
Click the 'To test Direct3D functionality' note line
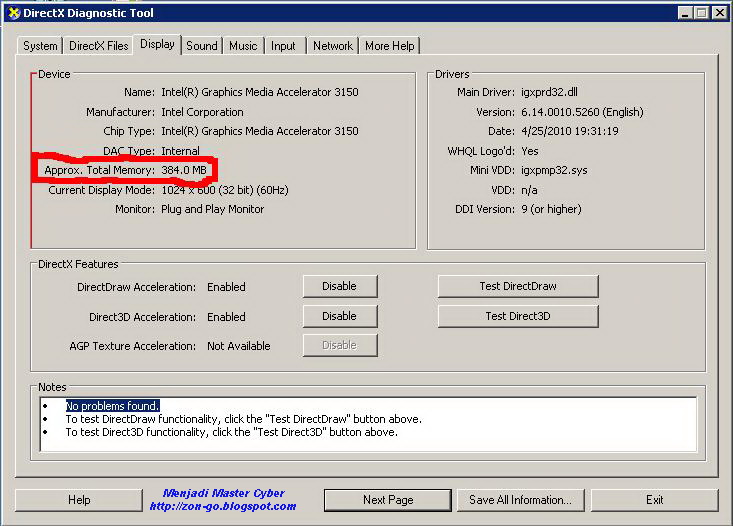coord(231,432)
